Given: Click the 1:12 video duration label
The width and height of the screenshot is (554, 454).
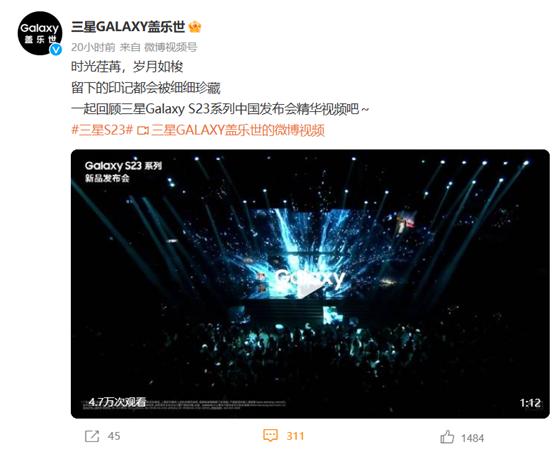Looking at the screenshot, I should click(530, 403).
